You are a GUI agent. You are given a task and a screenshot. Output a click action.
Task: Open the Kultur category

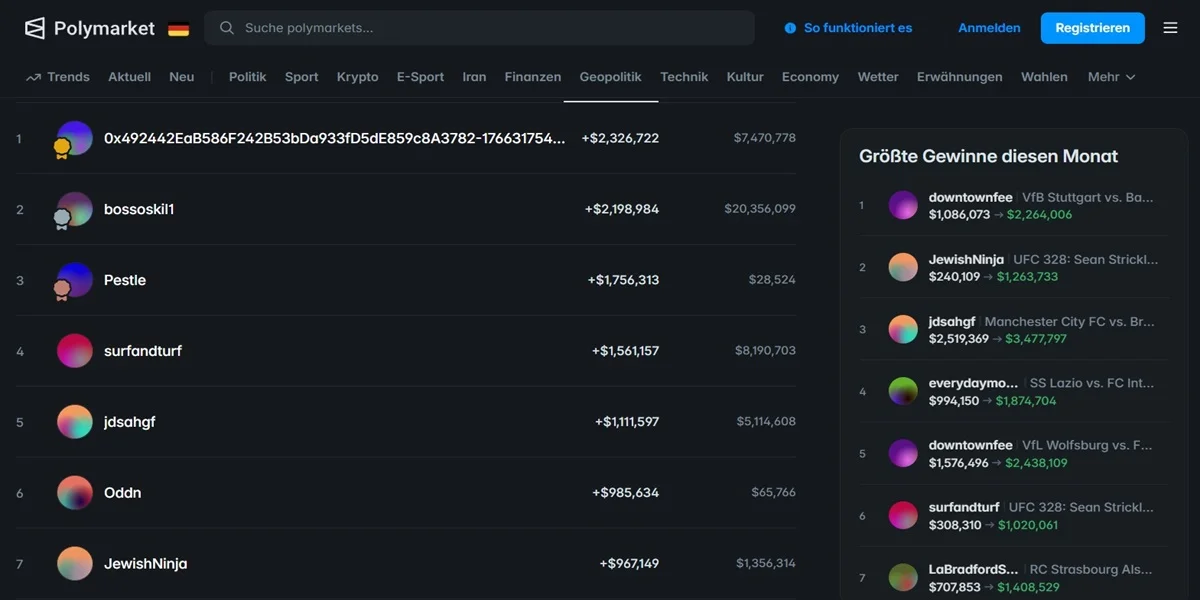745,77
